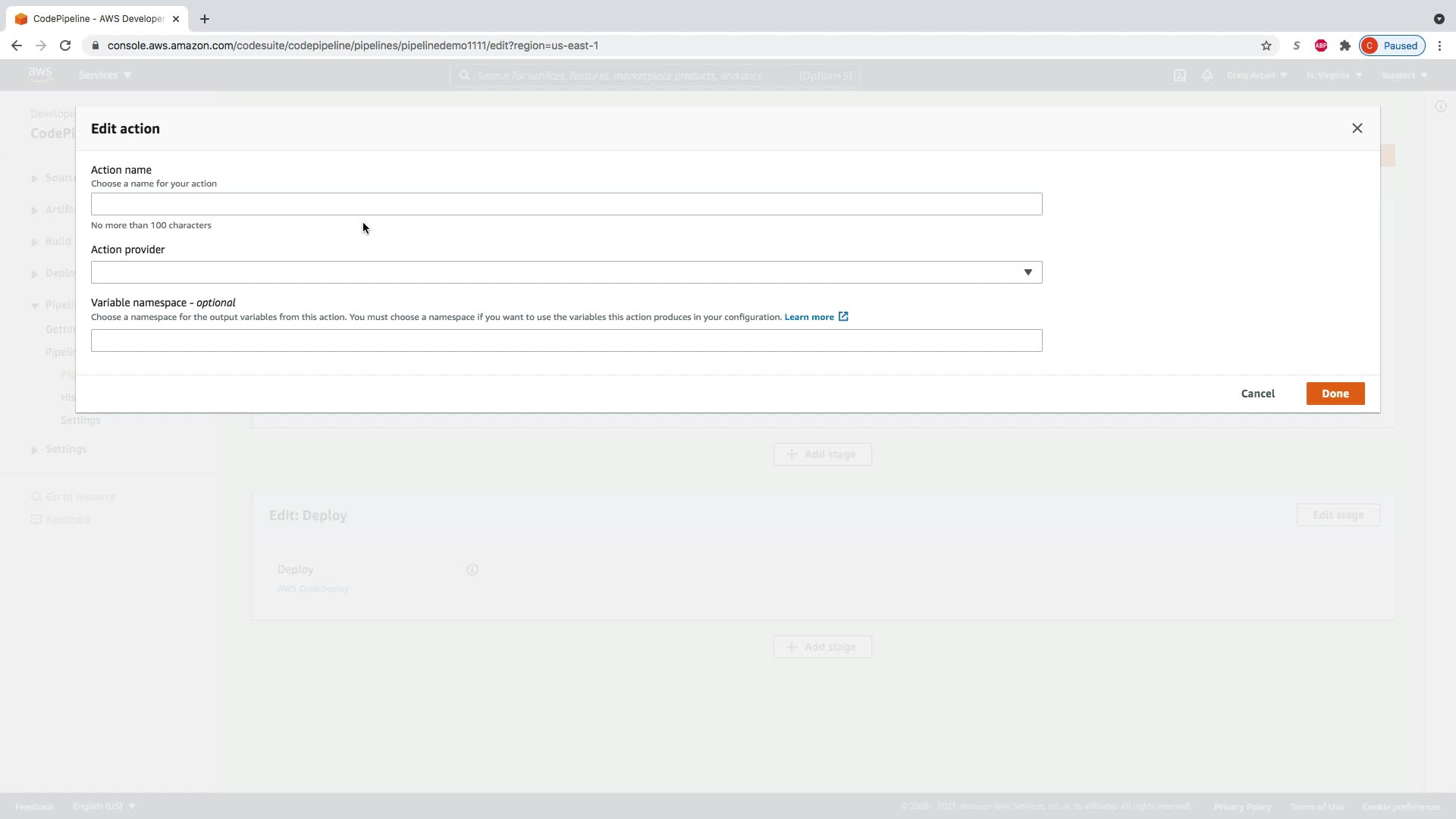Click the Variable namespace input field
This screenshot has width=1456, height=819.
566,340
